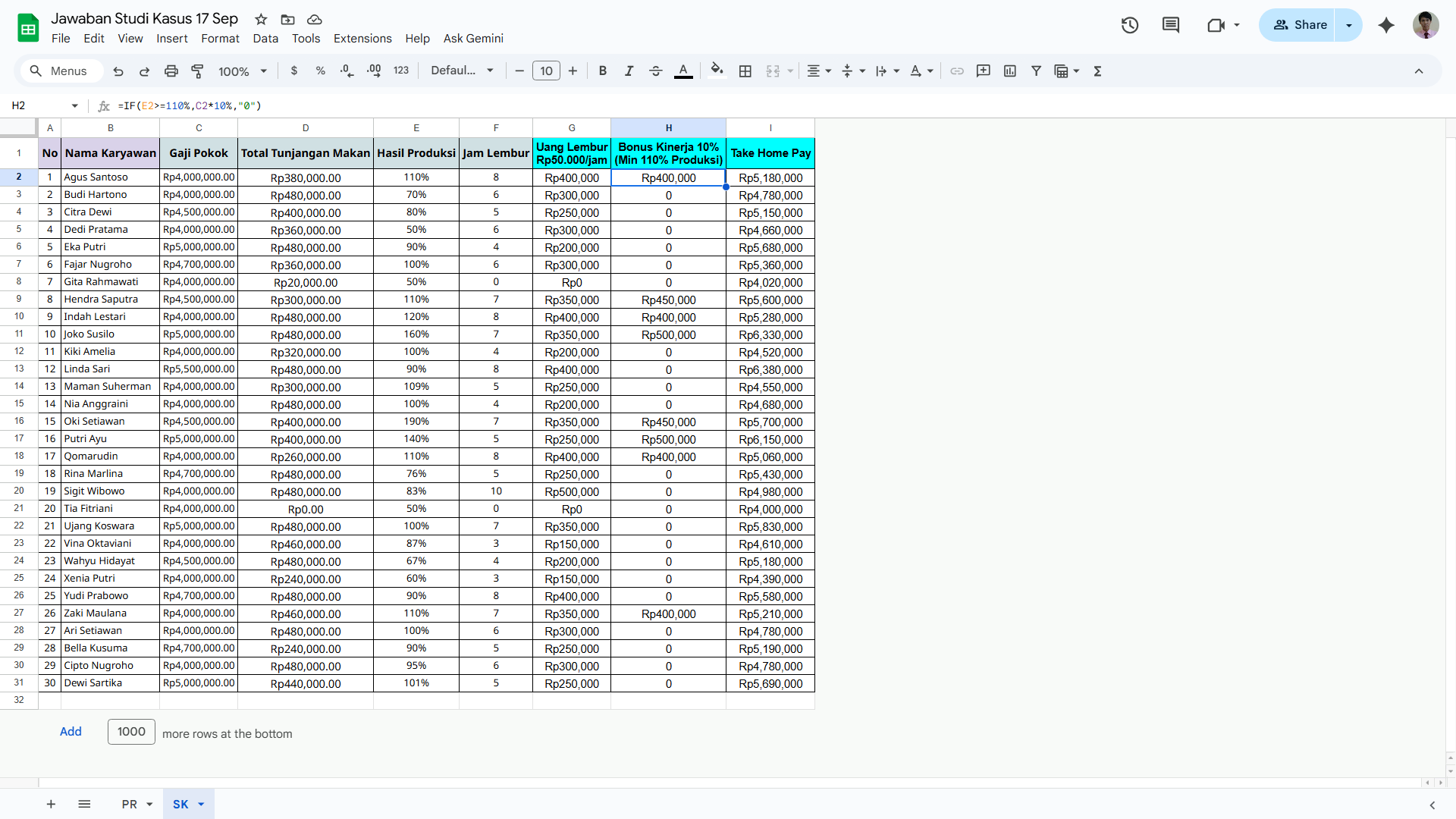Click the print icon
This screenshot has height=819, width=1456.
(x=171, y=71)
